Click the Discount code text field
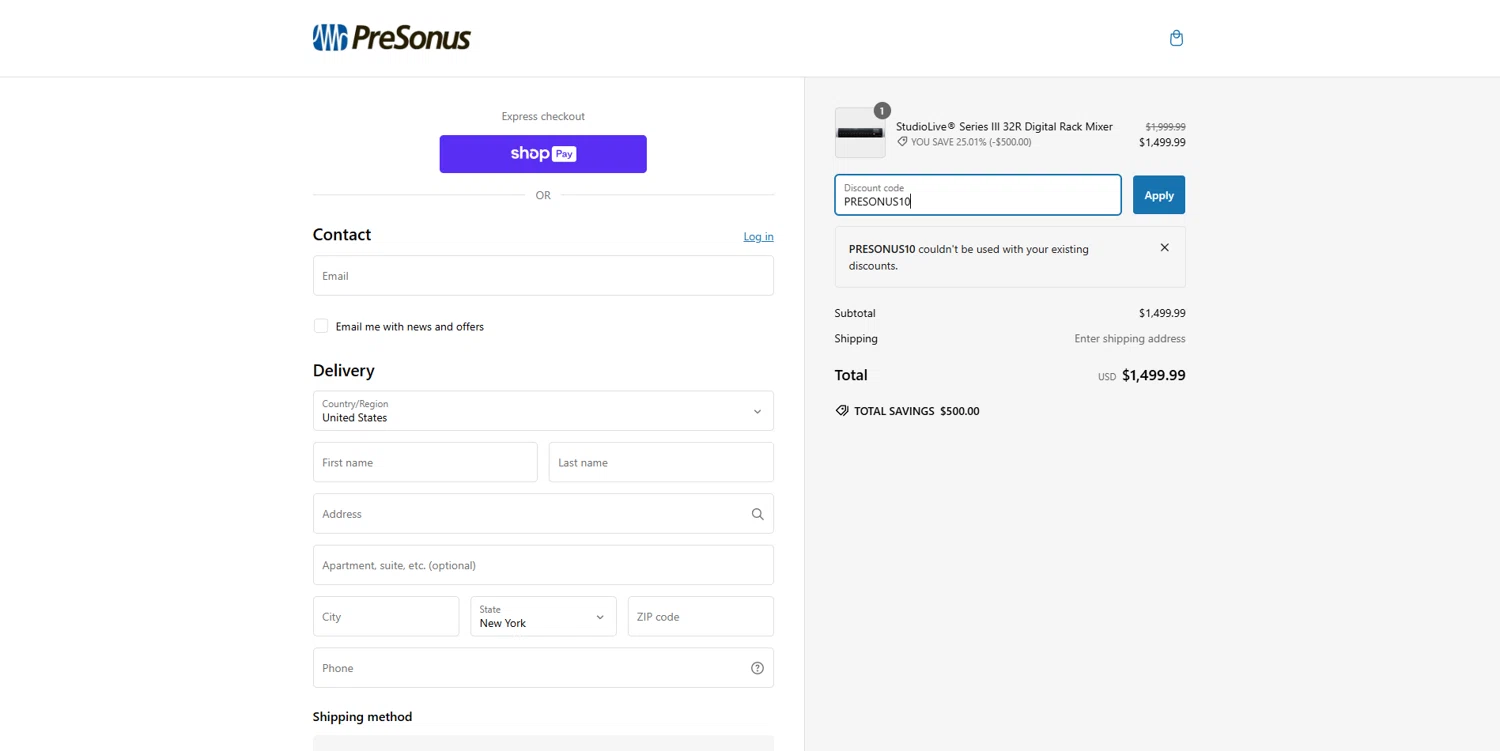1500x751 pixels. pos(977,195)
